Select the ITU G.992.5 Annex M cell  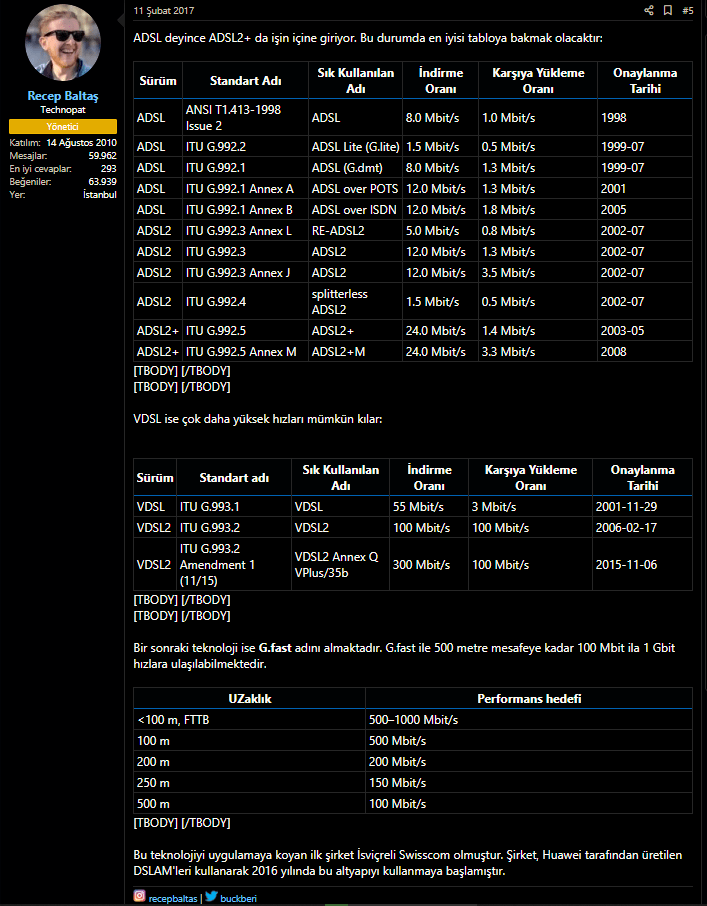point(245,351)
